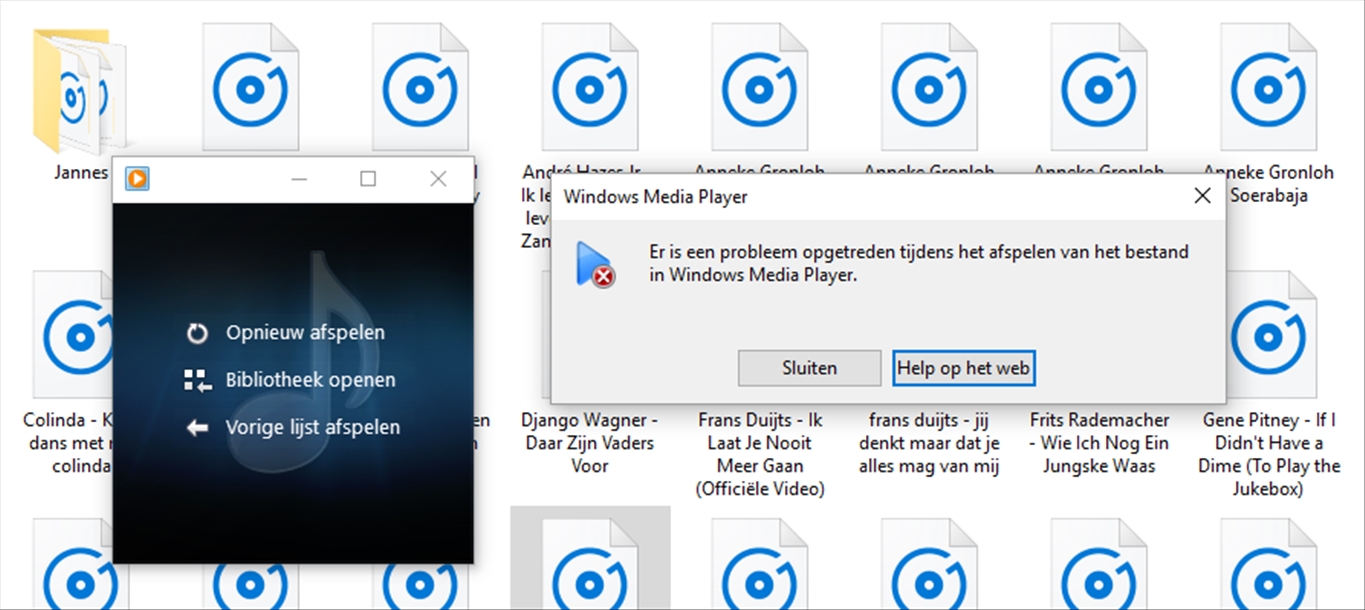
Task: Click the error icon in the dialog
Action: (595, 265)
